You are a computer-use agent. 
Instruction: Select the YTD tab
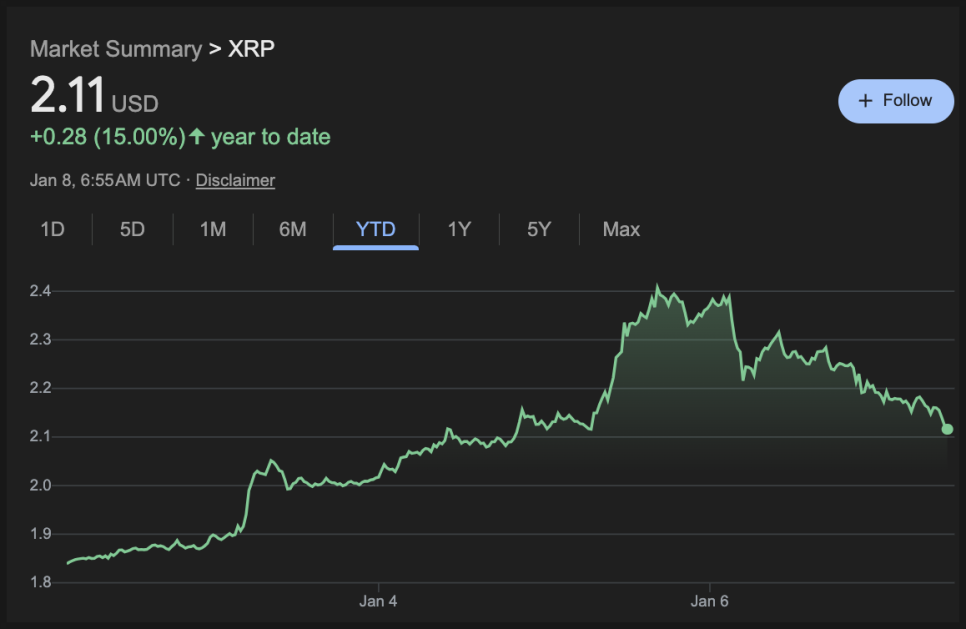coord(376,229)
